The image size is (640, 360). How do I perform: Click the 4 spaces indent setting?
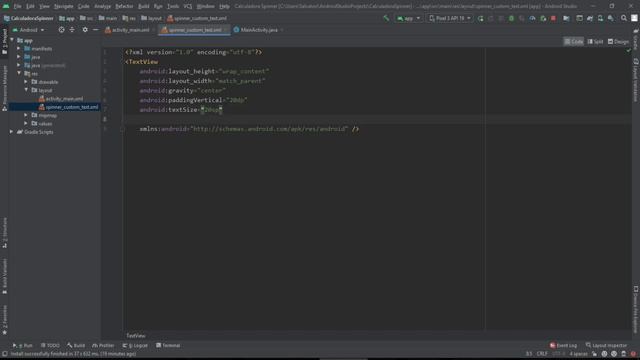[x=578, y=354]
